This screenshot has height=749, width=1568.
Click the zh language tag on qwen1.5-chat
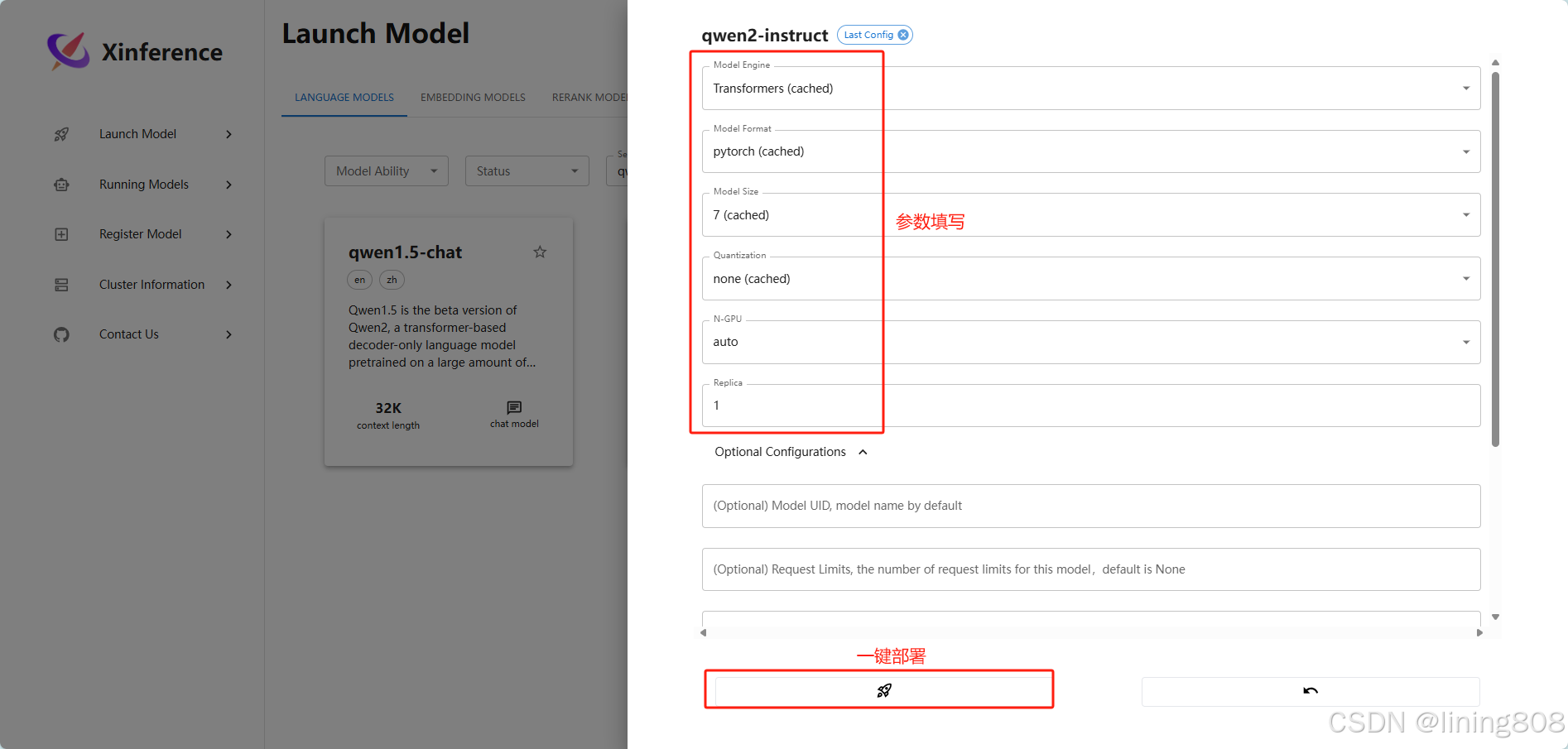point(392,280)
